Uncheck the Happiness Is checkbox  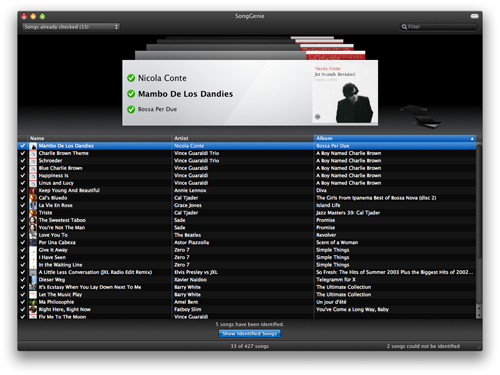pyautogui.click(x=23, y=176)
